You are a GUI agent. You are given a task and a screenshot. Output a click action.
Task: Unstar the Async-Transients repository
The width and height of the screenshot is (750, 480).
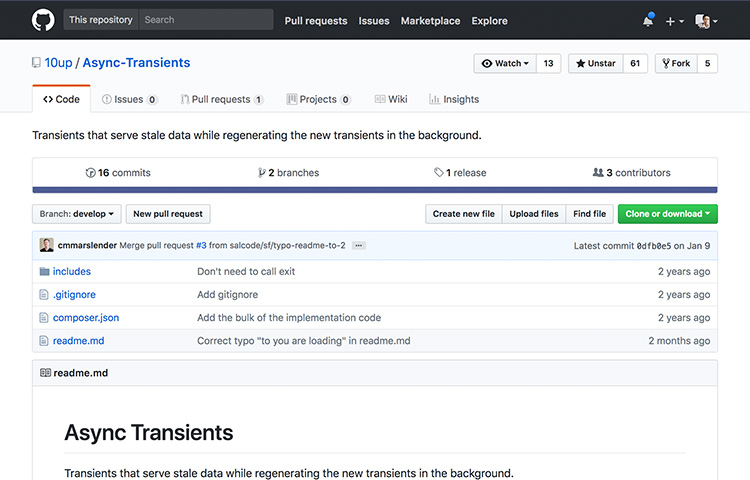click(x=594, y=63)
